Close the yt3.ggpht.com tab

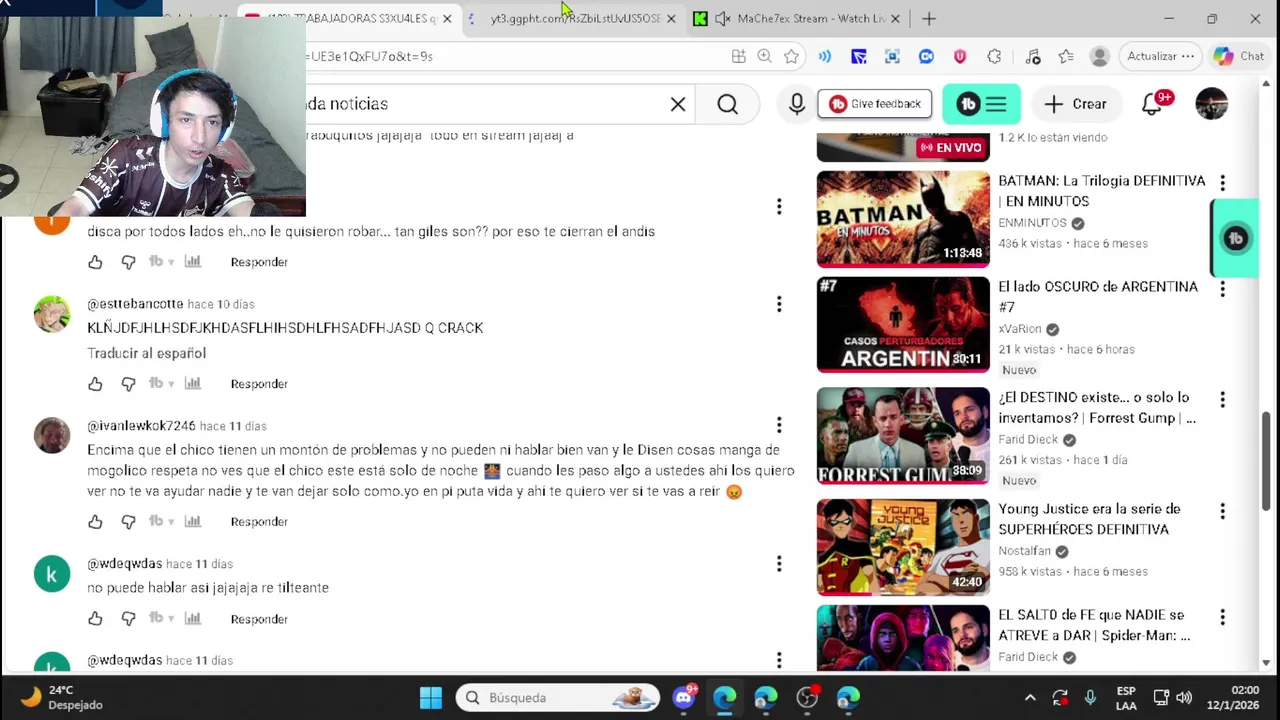[x=671, y=18]
